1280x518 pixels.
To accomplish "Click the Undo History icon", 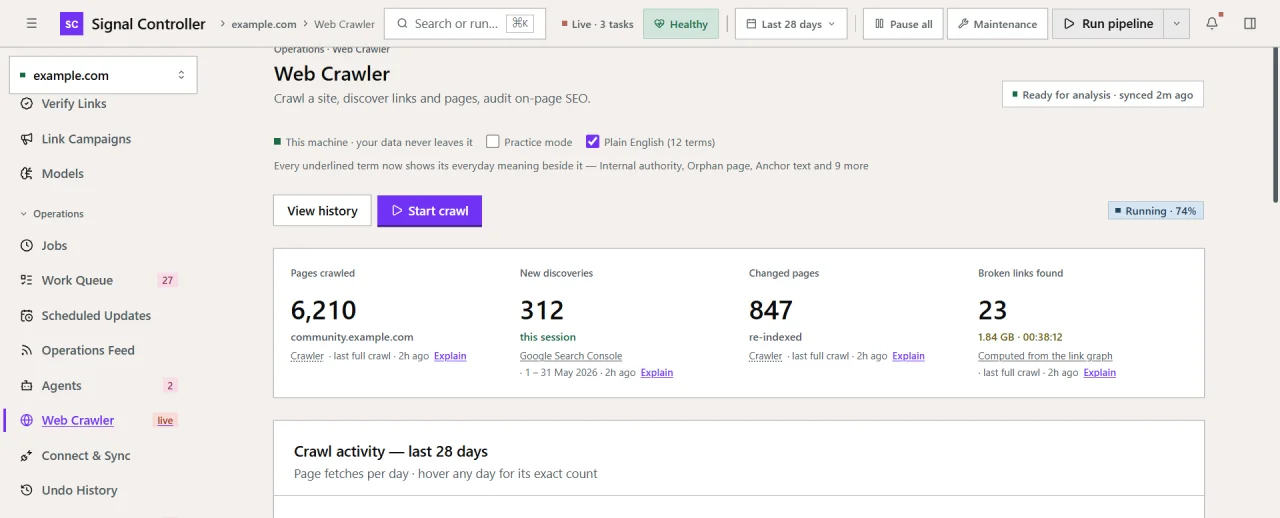I will (27, 491).
